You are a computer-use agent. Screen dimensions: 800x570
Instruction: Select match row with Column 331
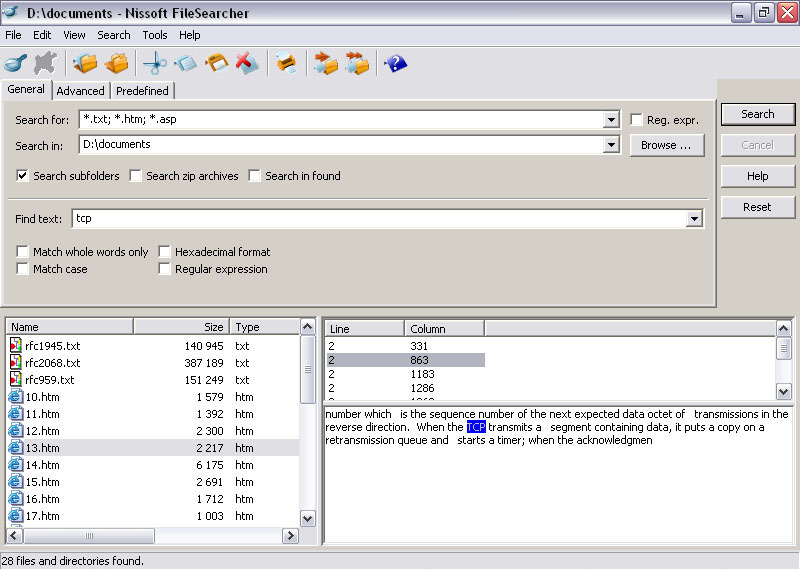click(405, 346)
